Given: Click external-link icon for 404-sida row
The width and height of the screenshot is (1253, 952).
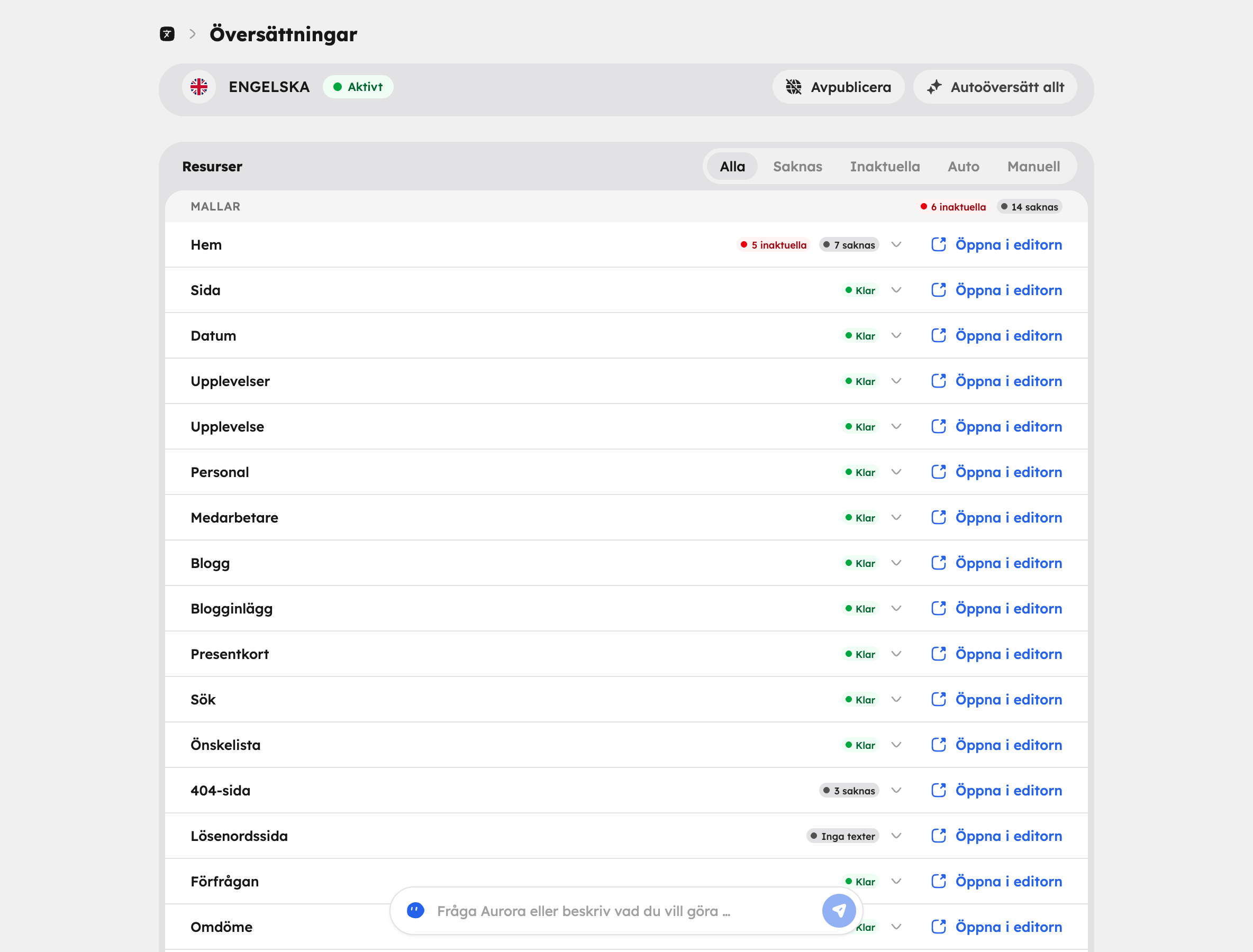Looking at the screenshot, I should (939, 790).
